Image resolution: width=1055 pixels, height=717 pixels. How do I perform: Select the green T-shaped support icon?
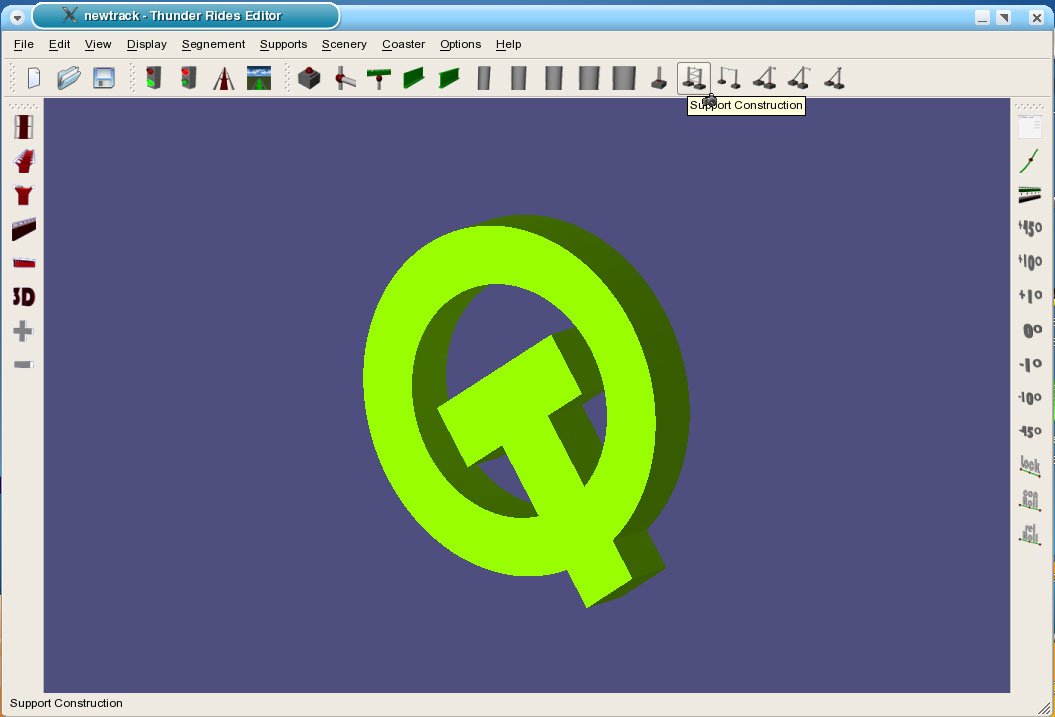379,78
